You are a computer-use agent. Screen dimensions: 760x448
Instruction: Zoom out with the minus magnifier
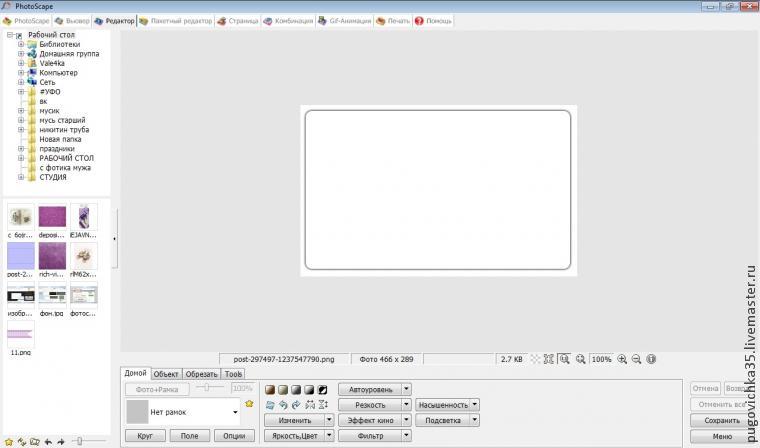click(x=636, y=359)
